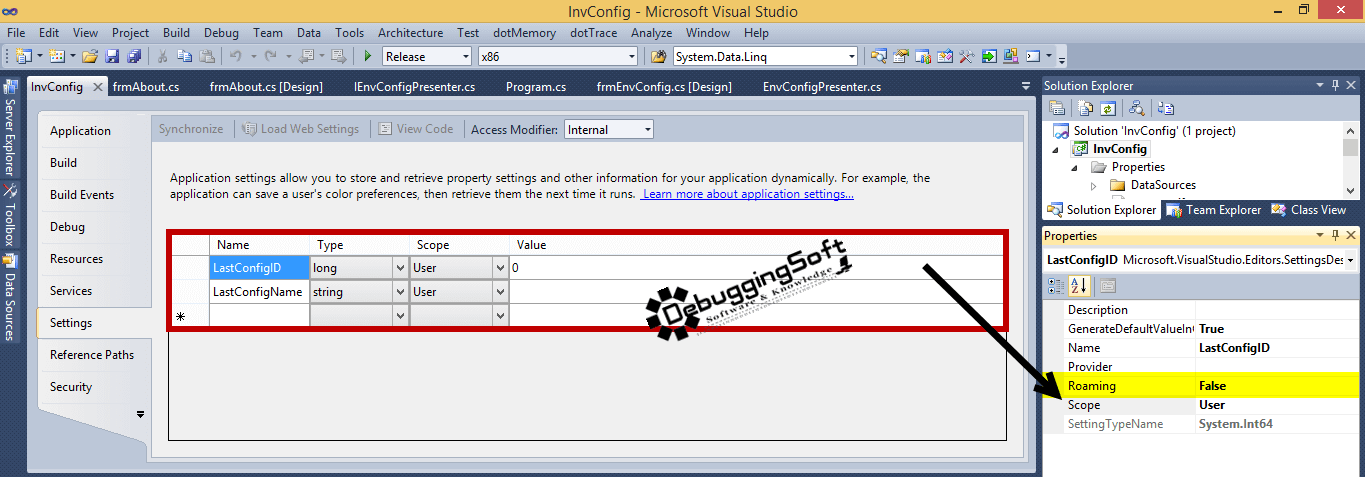Viewport: 1365px width, 477px height.
Task: Click the View Code button
Action: pyautogui.click(x=416, y=129)
